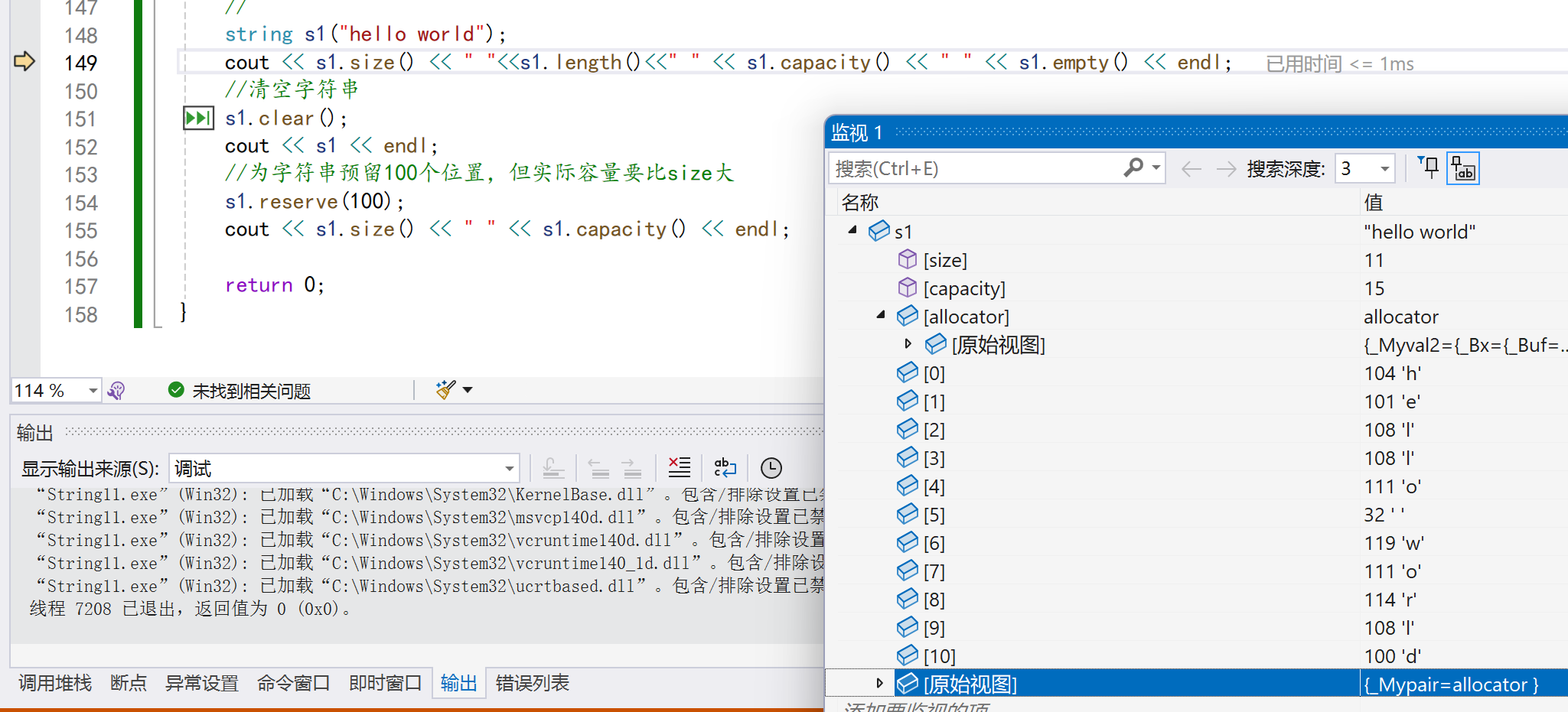Click the yellow current-statement arrow at line 149
1568x712 pixels.
pyautogui.click(x=24, y=61)
